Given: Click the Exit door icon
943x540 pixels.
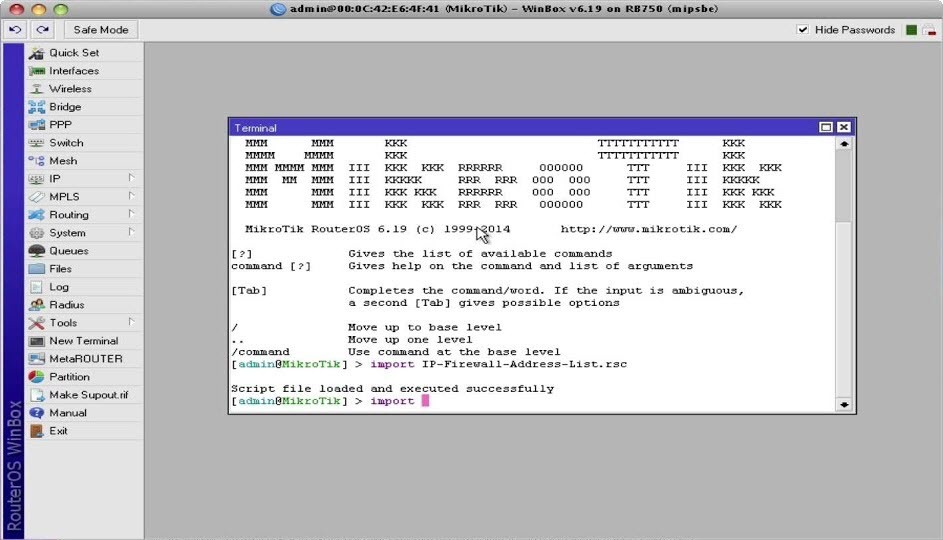Looking at the screenshot, I should [x=37, y=431].
